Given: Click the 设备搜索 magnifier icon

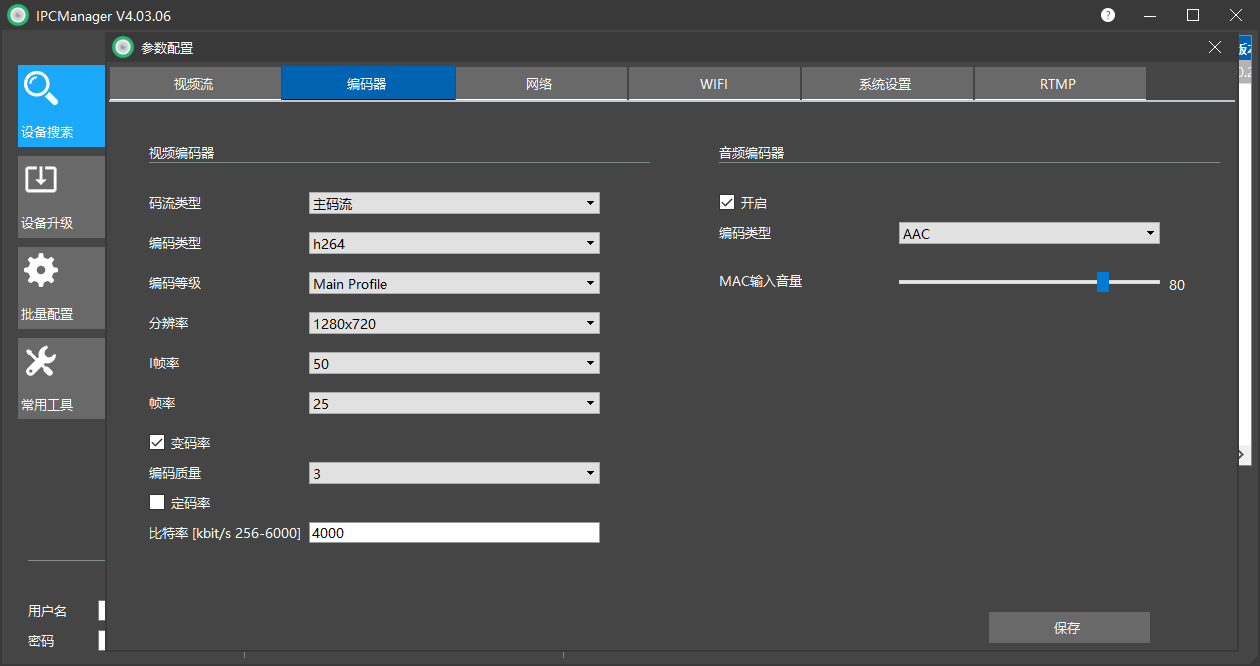Looking at the screenshot, I should 41,89.
